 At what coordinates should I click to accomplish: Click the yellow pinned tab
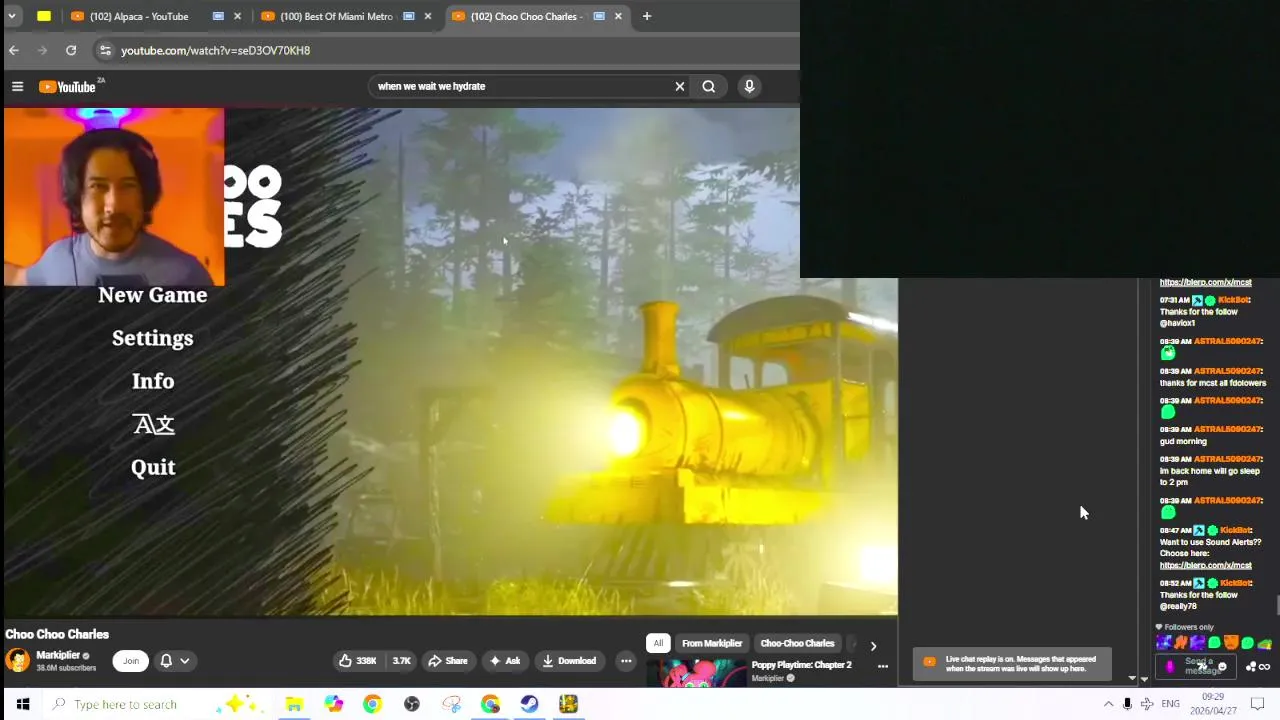[x=44, y=16]
